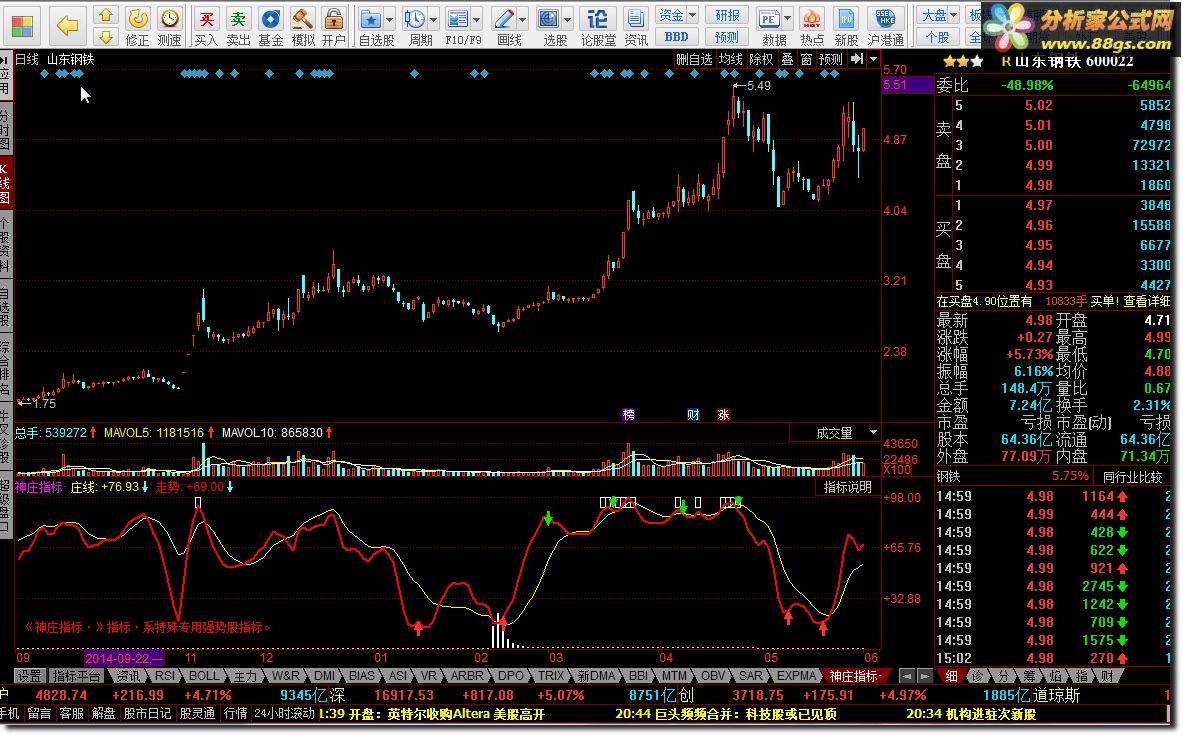Expand the 周期 period dropdown arrow
The image size is (1183, 735).
click(434, 19)
